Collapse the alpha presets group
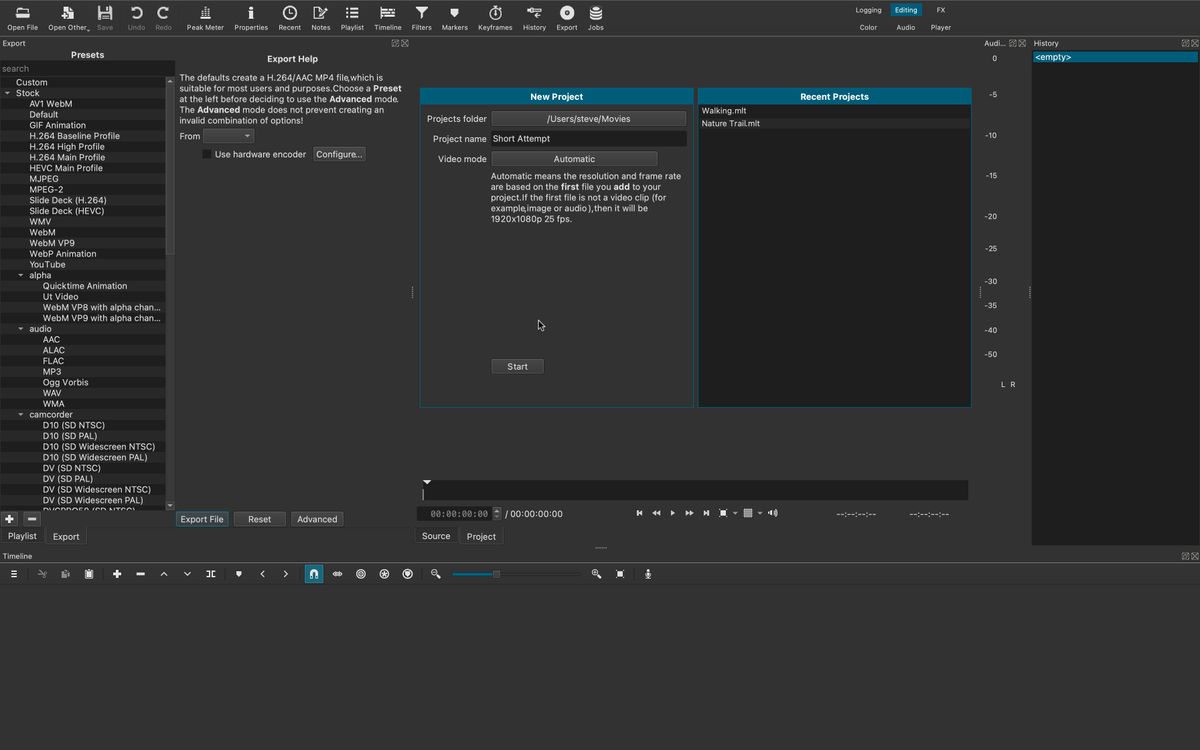 click(23, 275)
